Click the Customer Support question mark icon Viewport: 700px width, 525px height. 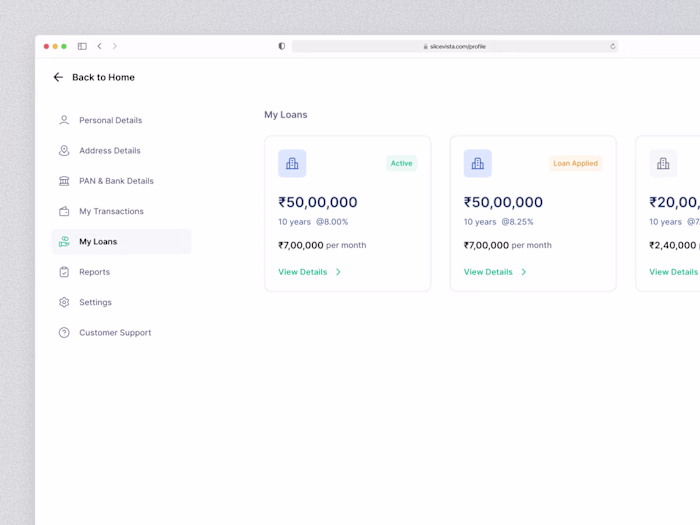point(64,333)
